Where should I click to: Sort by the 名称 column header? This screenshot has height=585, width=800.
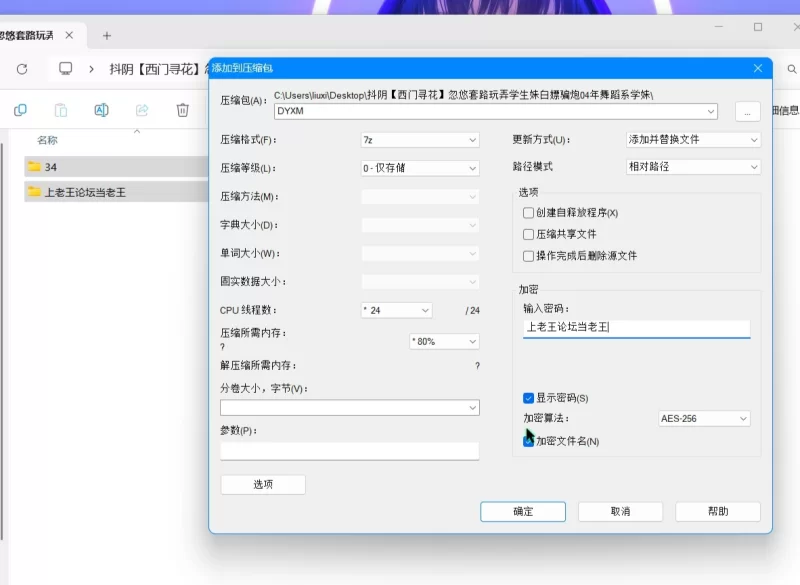click(47, 140)
